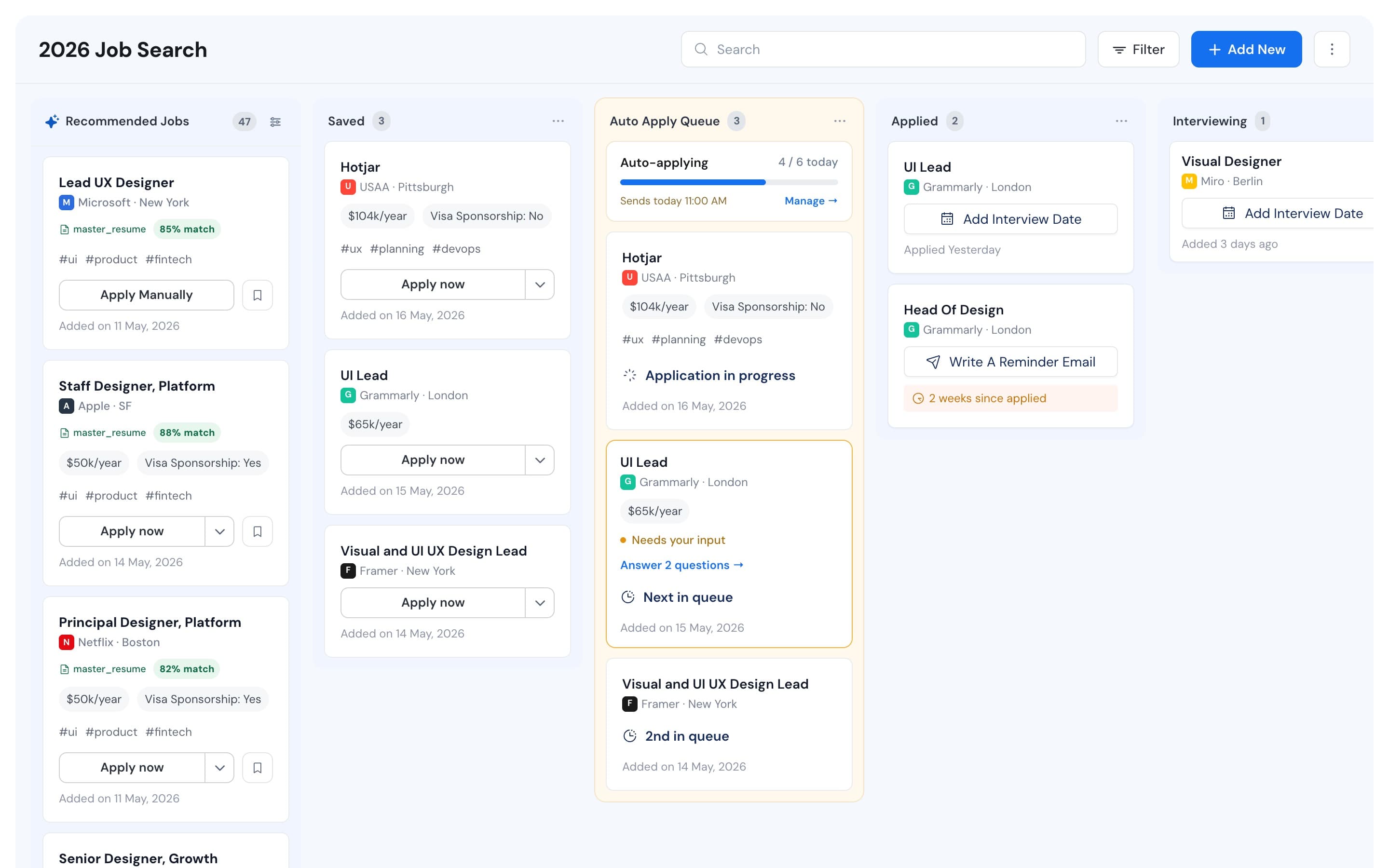Screen dimensions: 1389x868
Task: Click Framer logo on queued Design Lead card
Action: [x=630, y=705]
